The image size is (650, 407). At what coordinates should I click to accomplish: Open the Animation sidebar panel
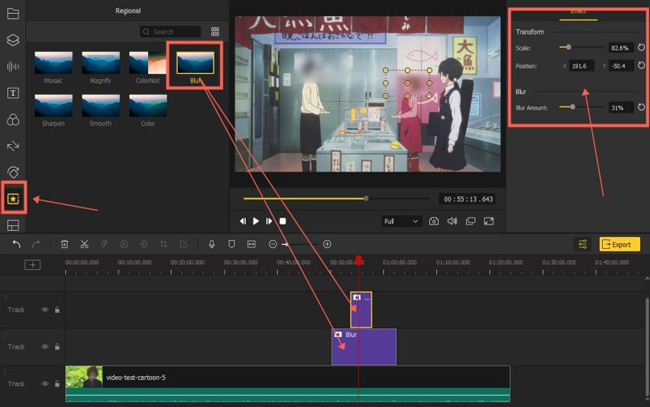[x=13, y=172]
